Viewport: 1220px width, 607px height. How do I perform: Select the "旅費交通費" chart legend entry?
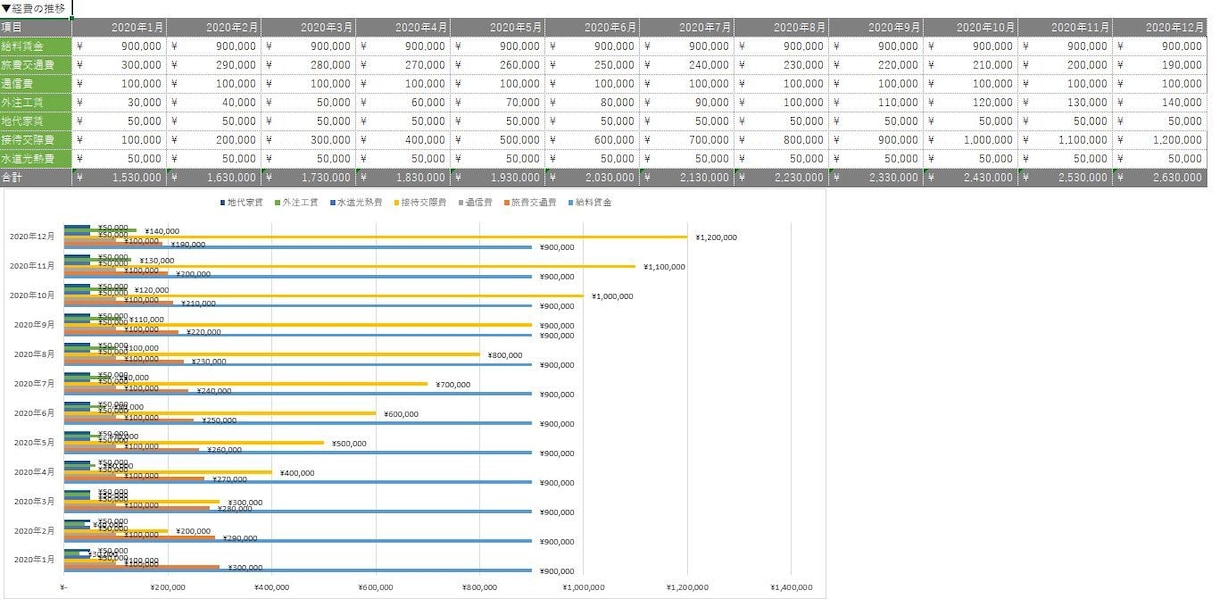(x=529, y=203)
